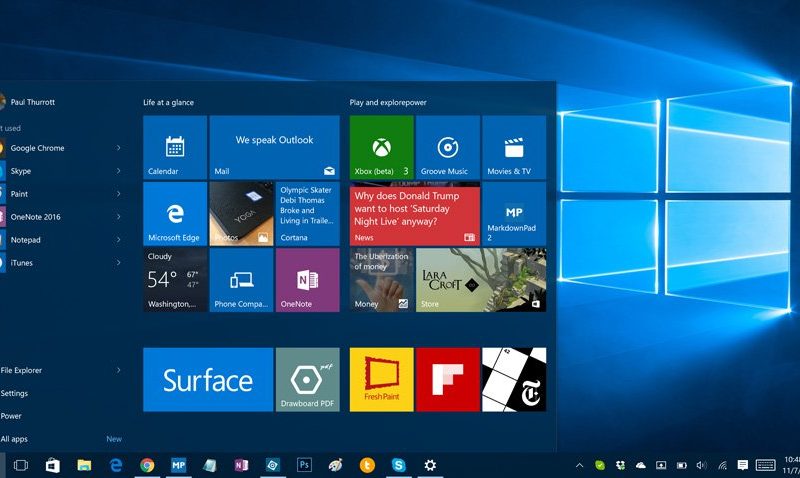Click the OneDrive cloud tray icon

[641, 465]
